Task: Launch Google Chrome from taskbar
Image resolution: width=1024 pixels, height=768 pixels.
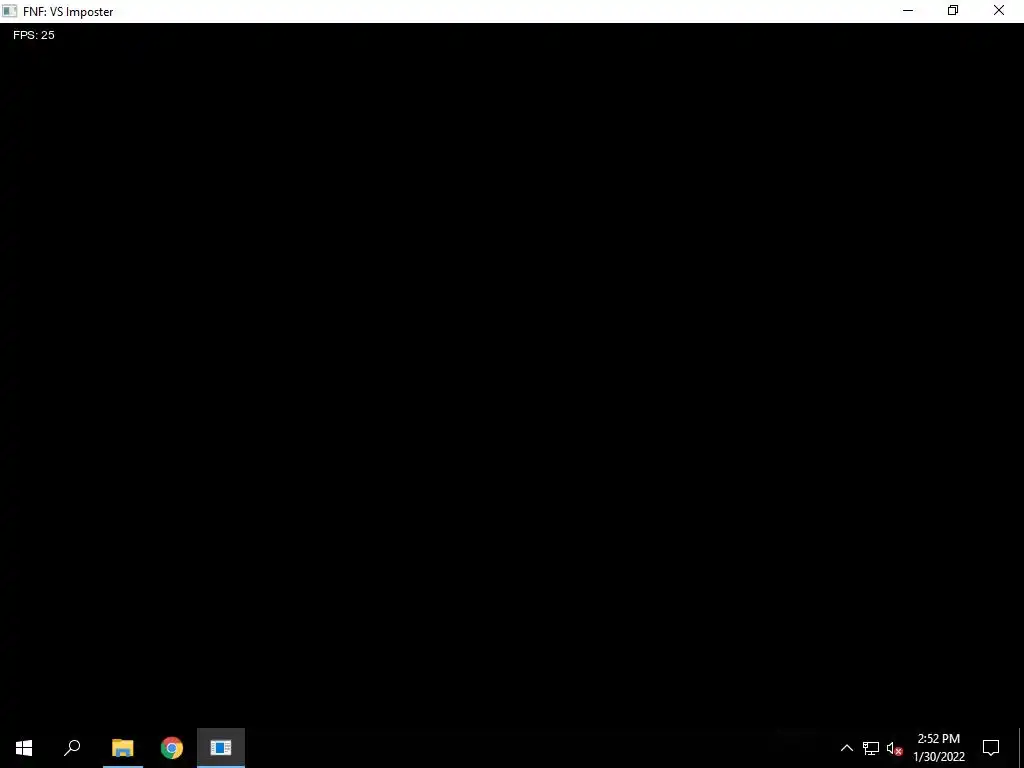Action: (x=172, y=748)
